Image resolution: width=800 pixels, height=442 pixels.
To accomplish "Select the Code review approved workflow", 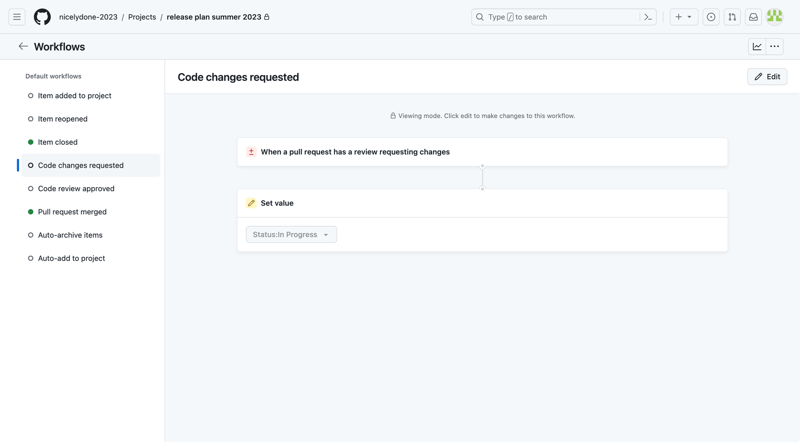I will coord(90,188).
